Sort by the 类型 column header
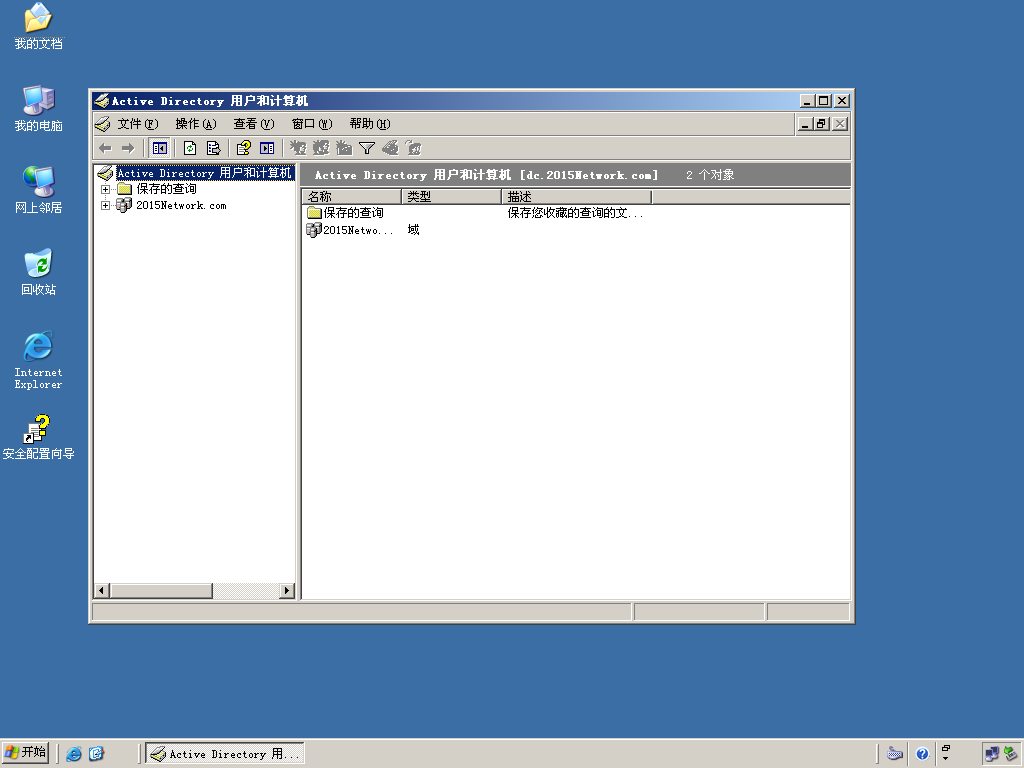Screen dimensions: 1024x768 pos(451,197)
